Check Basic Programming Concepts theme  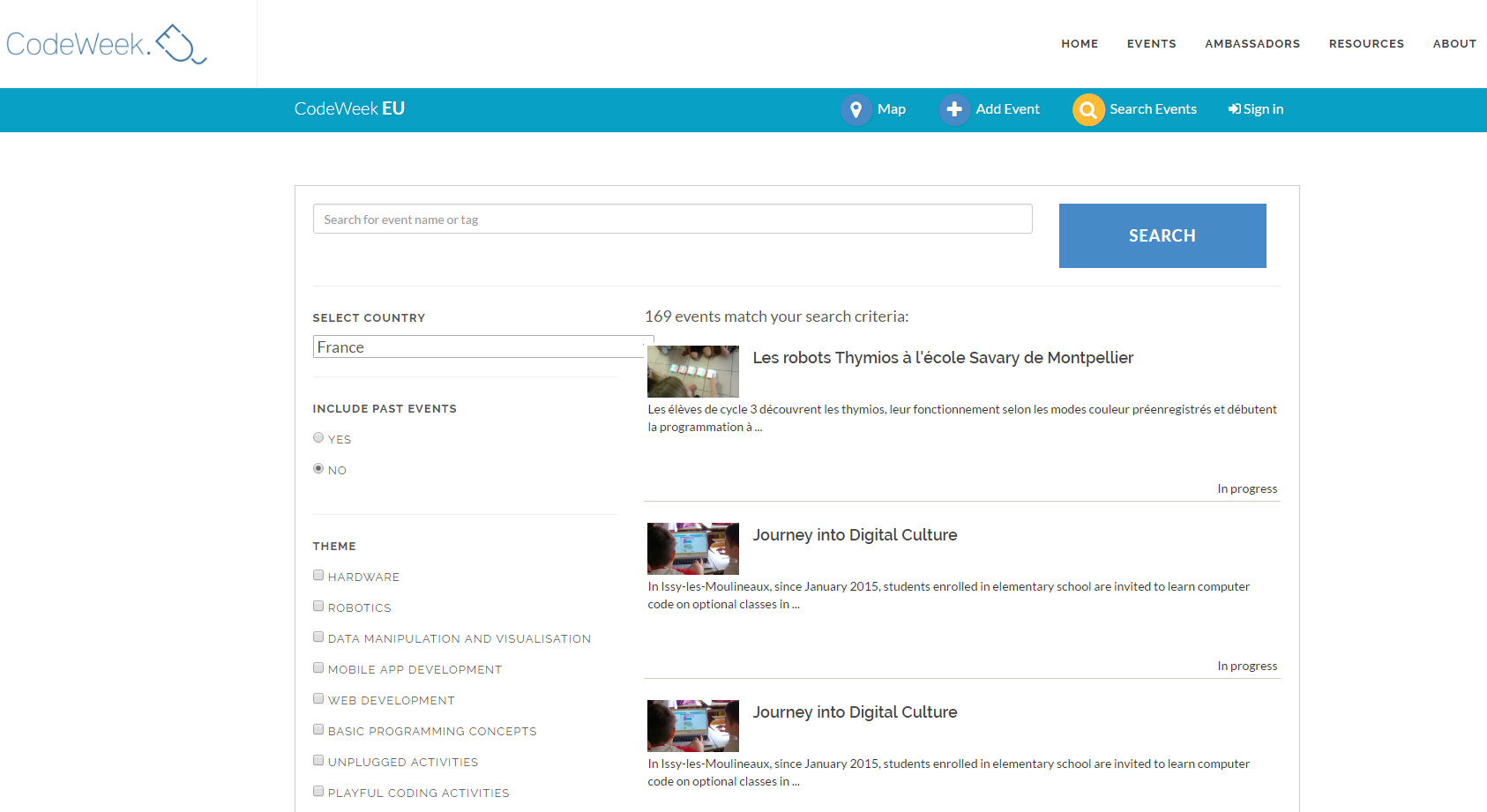[318, 729]
